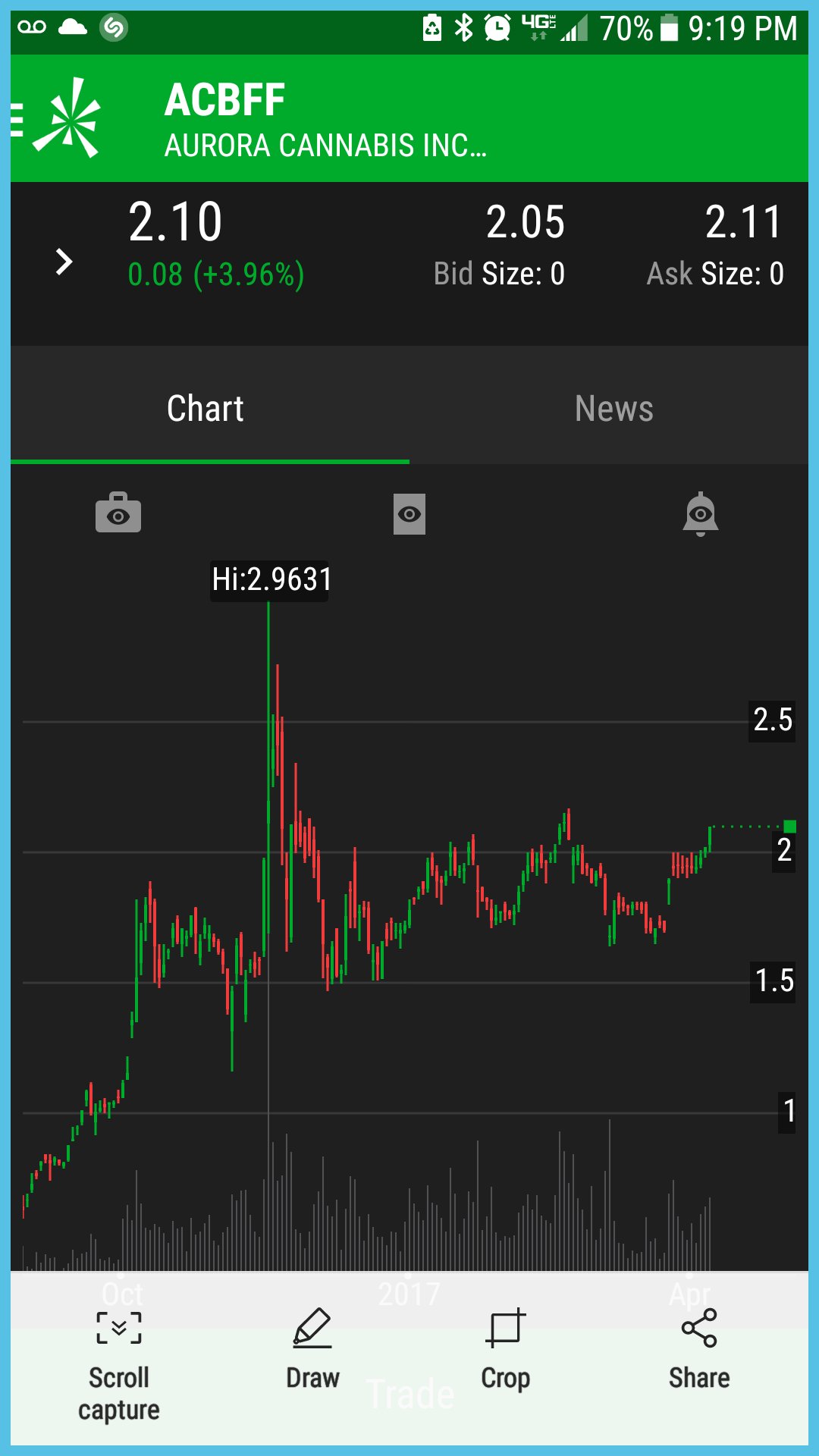819x1456 pixels.
Task: Tap the Bluetooth status icon
Action: click(463, 28)
